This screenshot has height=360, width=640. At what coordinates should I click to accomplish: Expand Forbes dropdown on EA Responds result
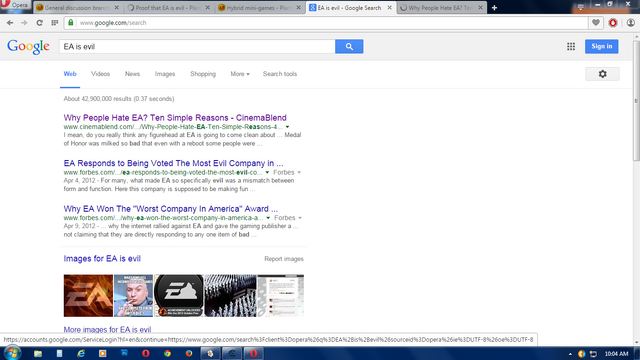pyautogui.click(x=287, y=173)
